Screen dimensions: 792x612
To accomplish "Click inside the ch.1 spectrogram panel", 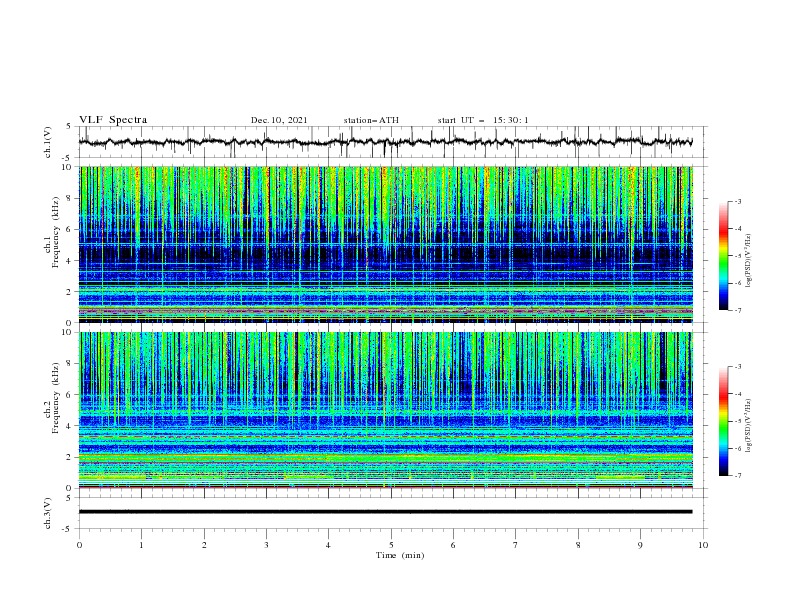I will point(386,244).
